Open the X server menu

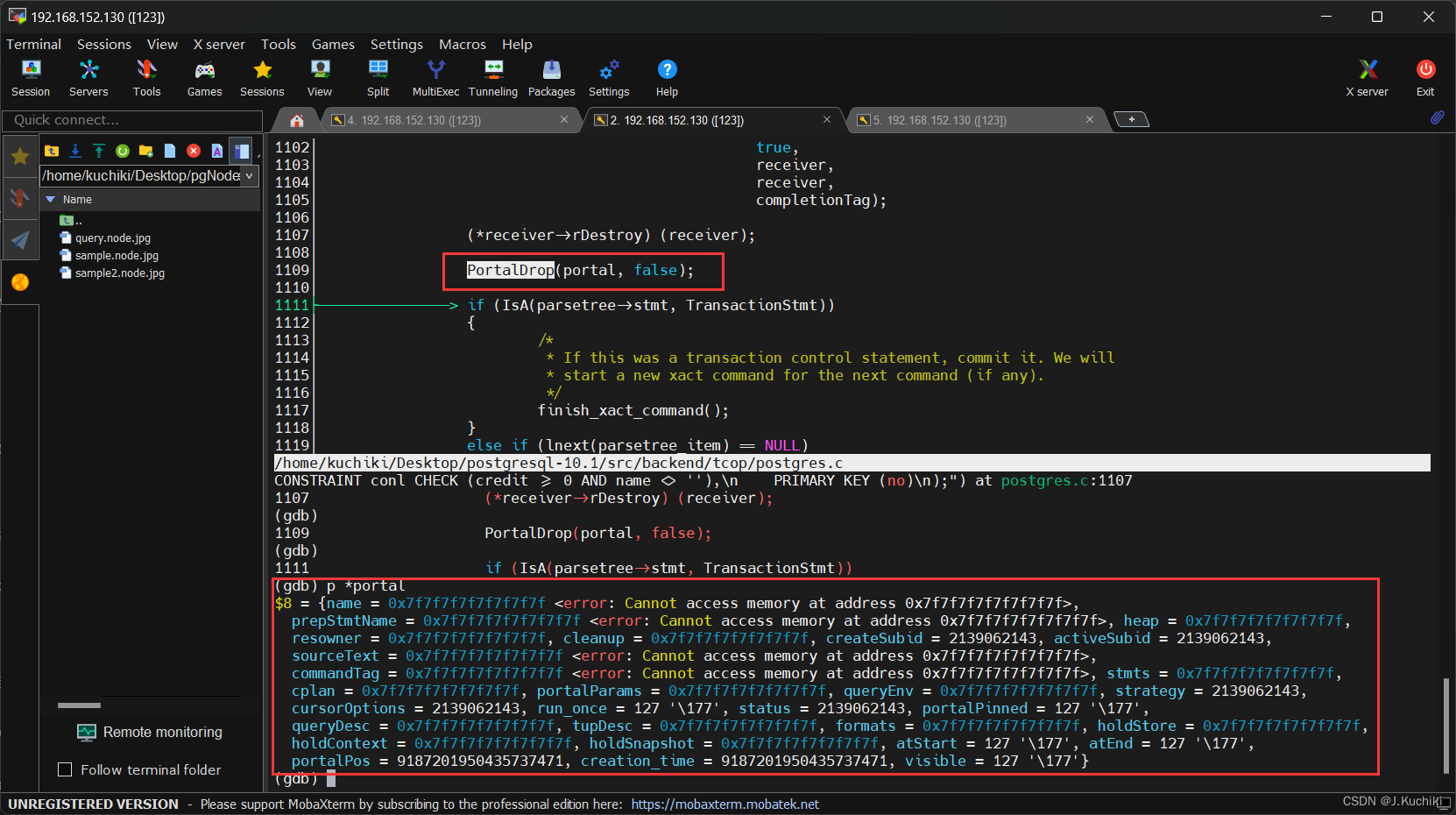219,44
